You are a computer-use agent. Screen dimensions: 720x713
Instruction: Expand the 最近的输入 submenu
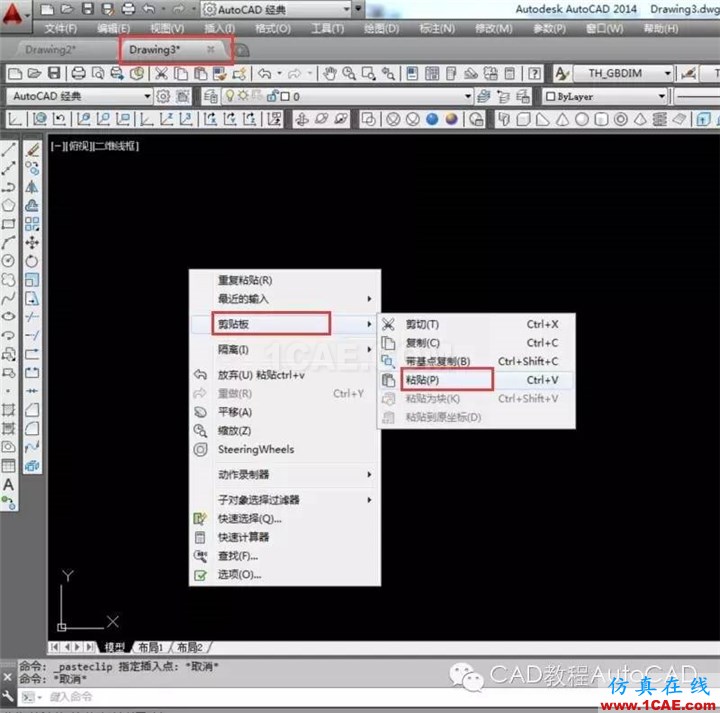(x=285, y=299)
